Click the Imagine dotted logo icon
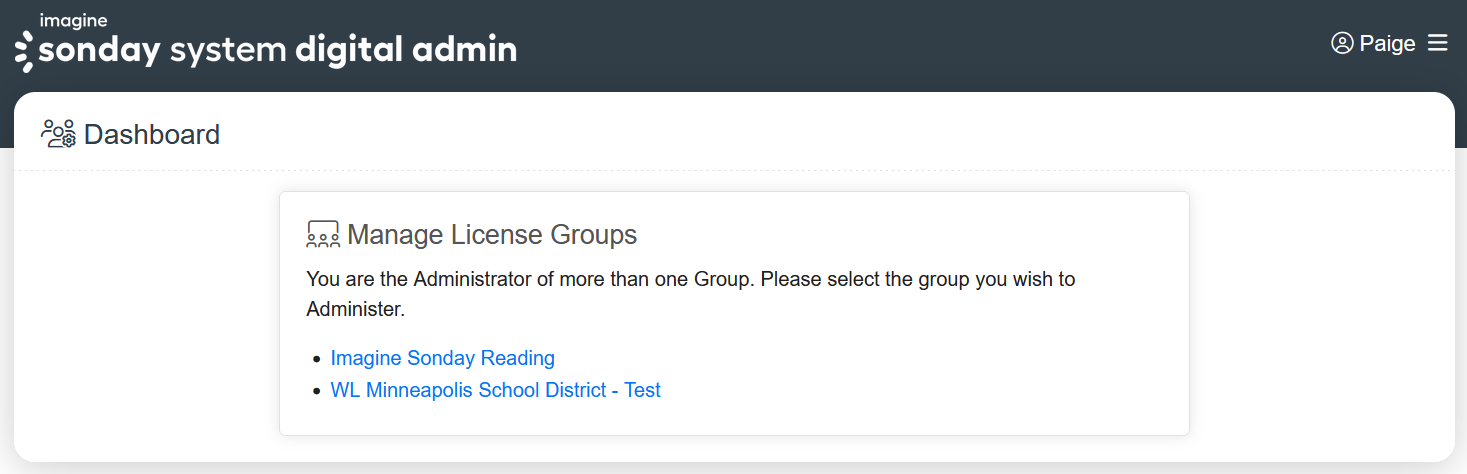The height and width of the screenshot is (474, 1467). click(24, 51)
